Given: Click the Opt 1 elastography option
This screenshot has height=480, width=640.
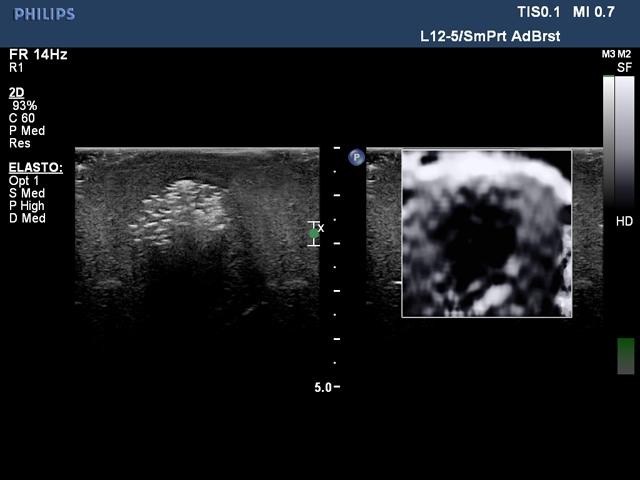Looking at the screenshot, I should (27, 180).
